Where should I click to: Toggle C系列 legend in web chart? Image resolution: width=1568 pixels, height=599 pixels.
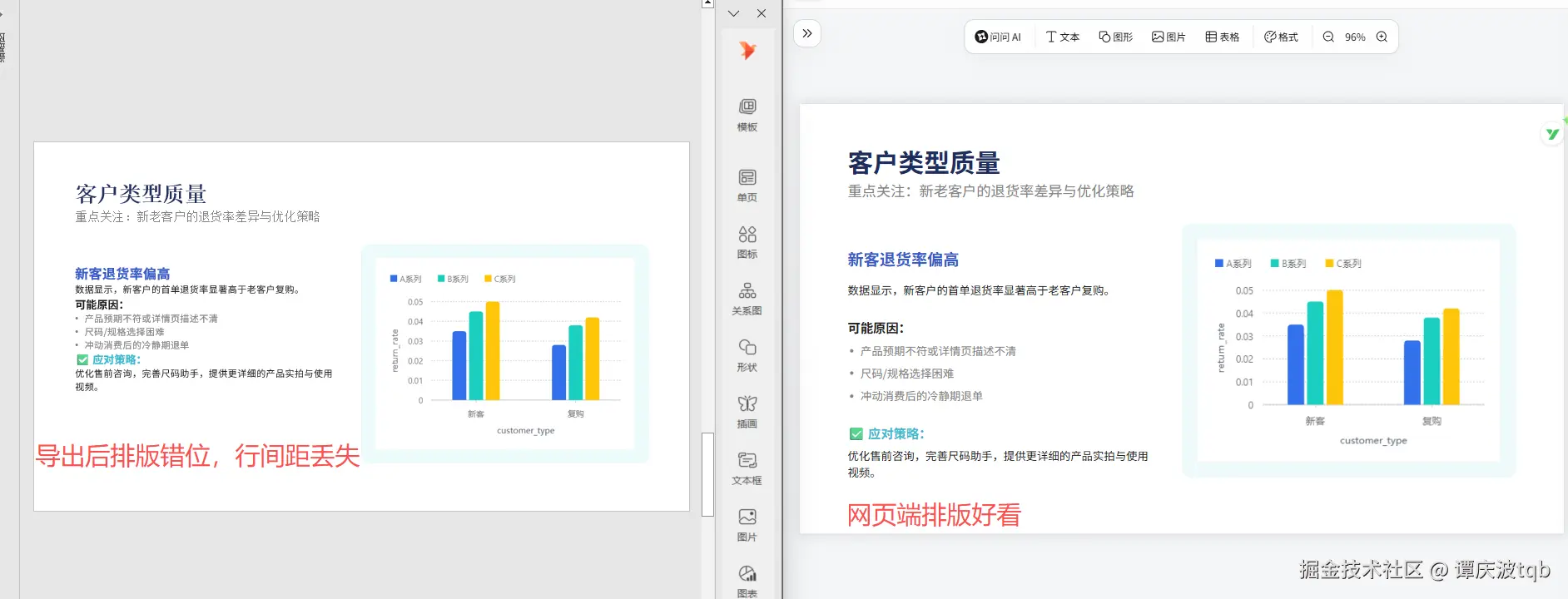click(x=1343, y=264)
